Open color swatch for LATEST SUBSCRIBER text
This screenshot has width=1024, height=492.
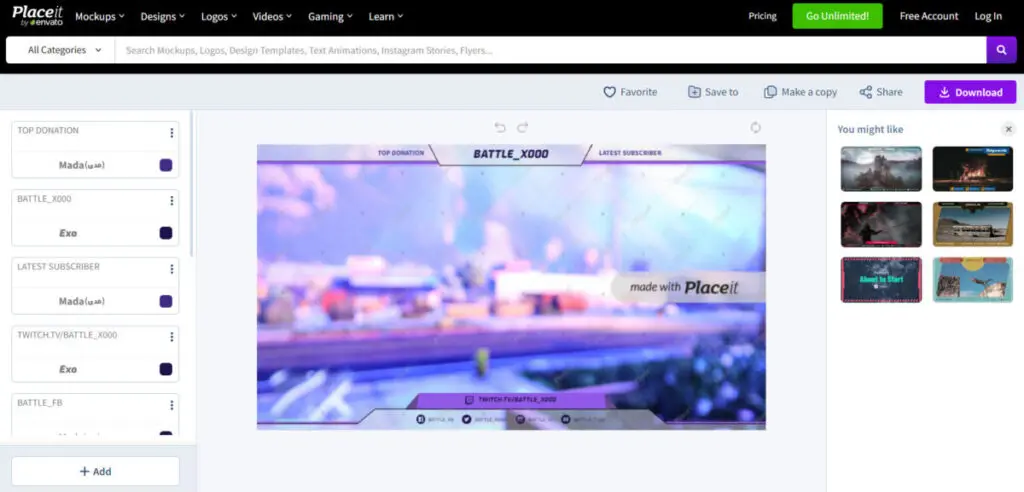point(166,301)
